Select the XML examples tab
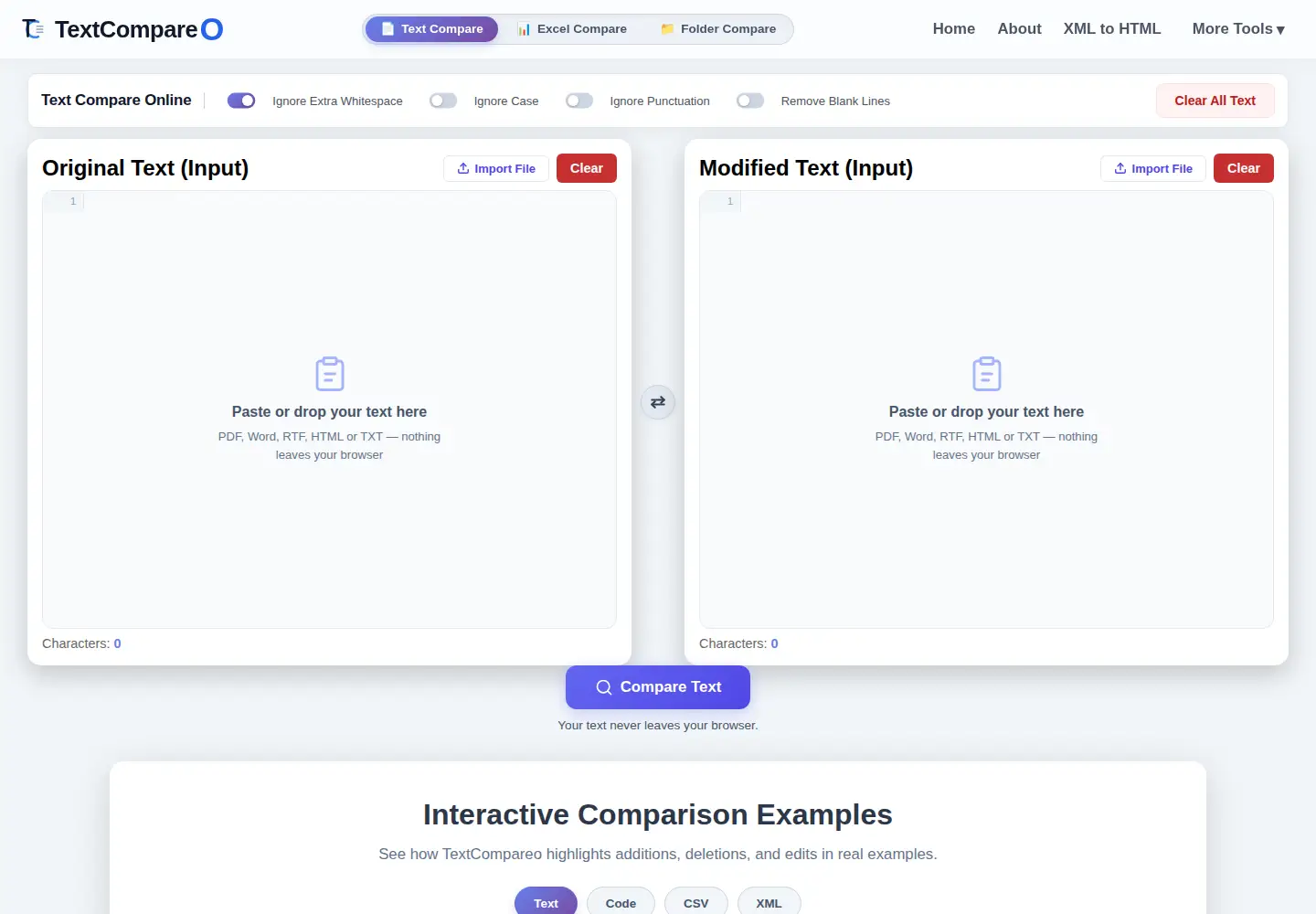This screenshot has height=914, width=1316. (769, 902)
